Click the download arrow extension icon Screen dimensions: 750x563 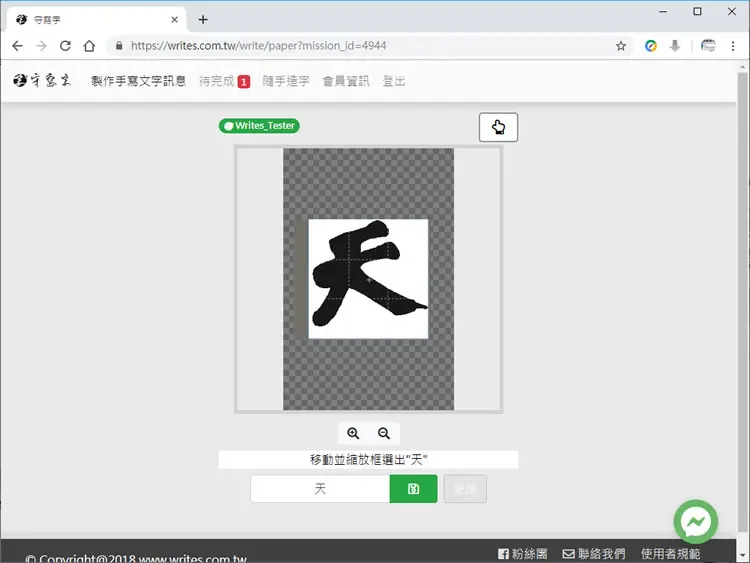tap(675, 46)
